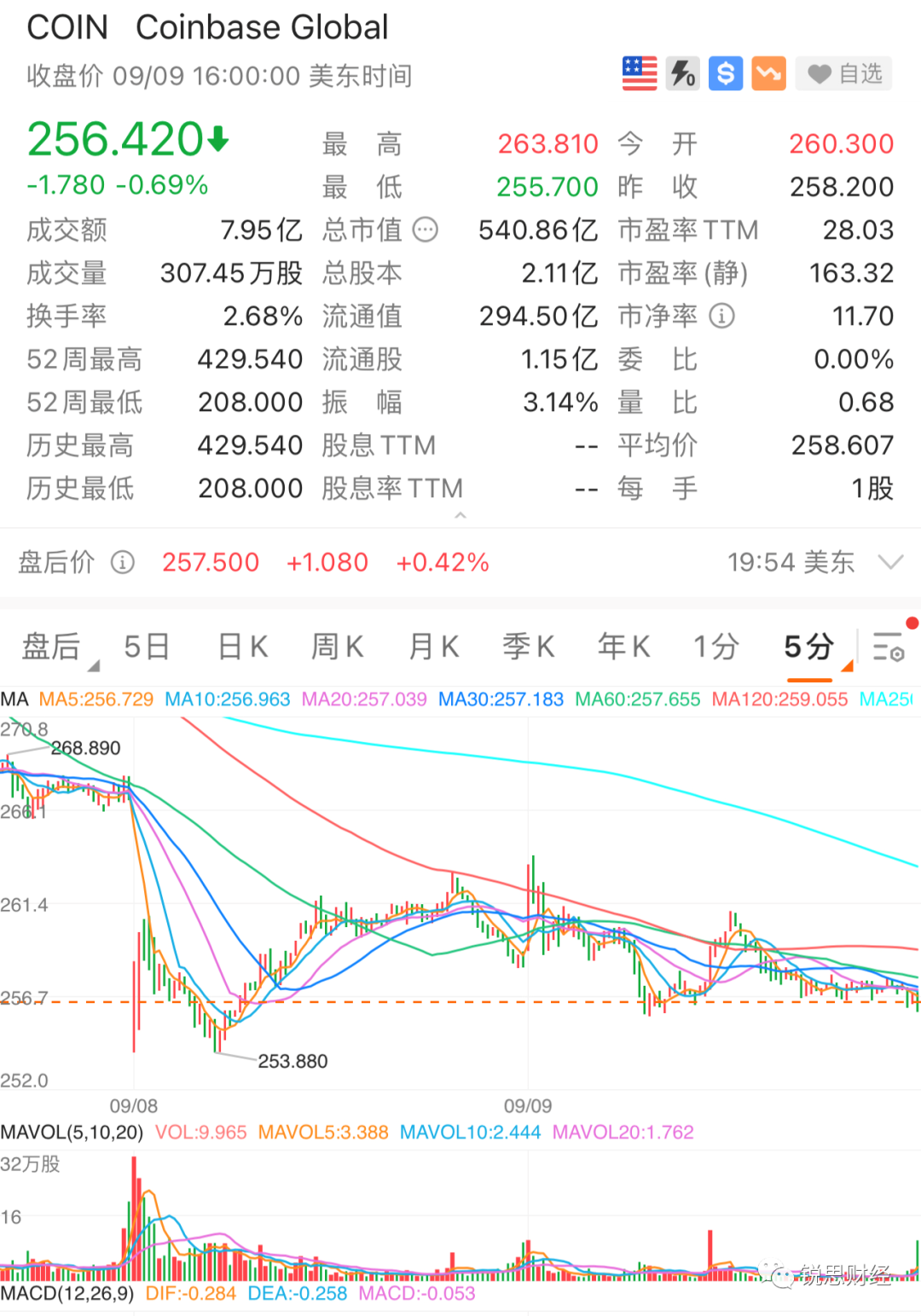Image resolution: width=921 pixels, height=1316 pixels.
Task: Tap the orange chart trend icon
Action: [768, 73]
